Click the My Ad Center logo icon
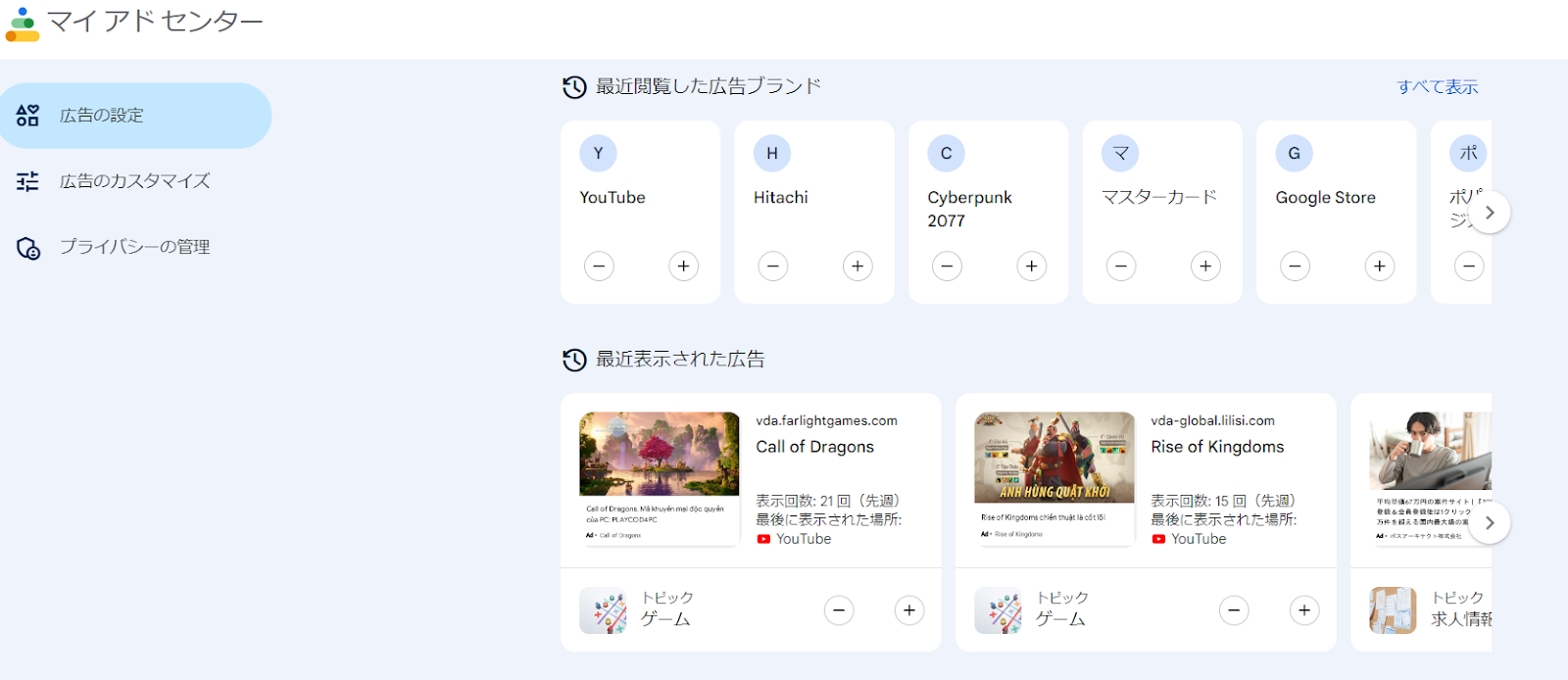Viewport: 1568px width, 680px height. [x=23, y=24]
